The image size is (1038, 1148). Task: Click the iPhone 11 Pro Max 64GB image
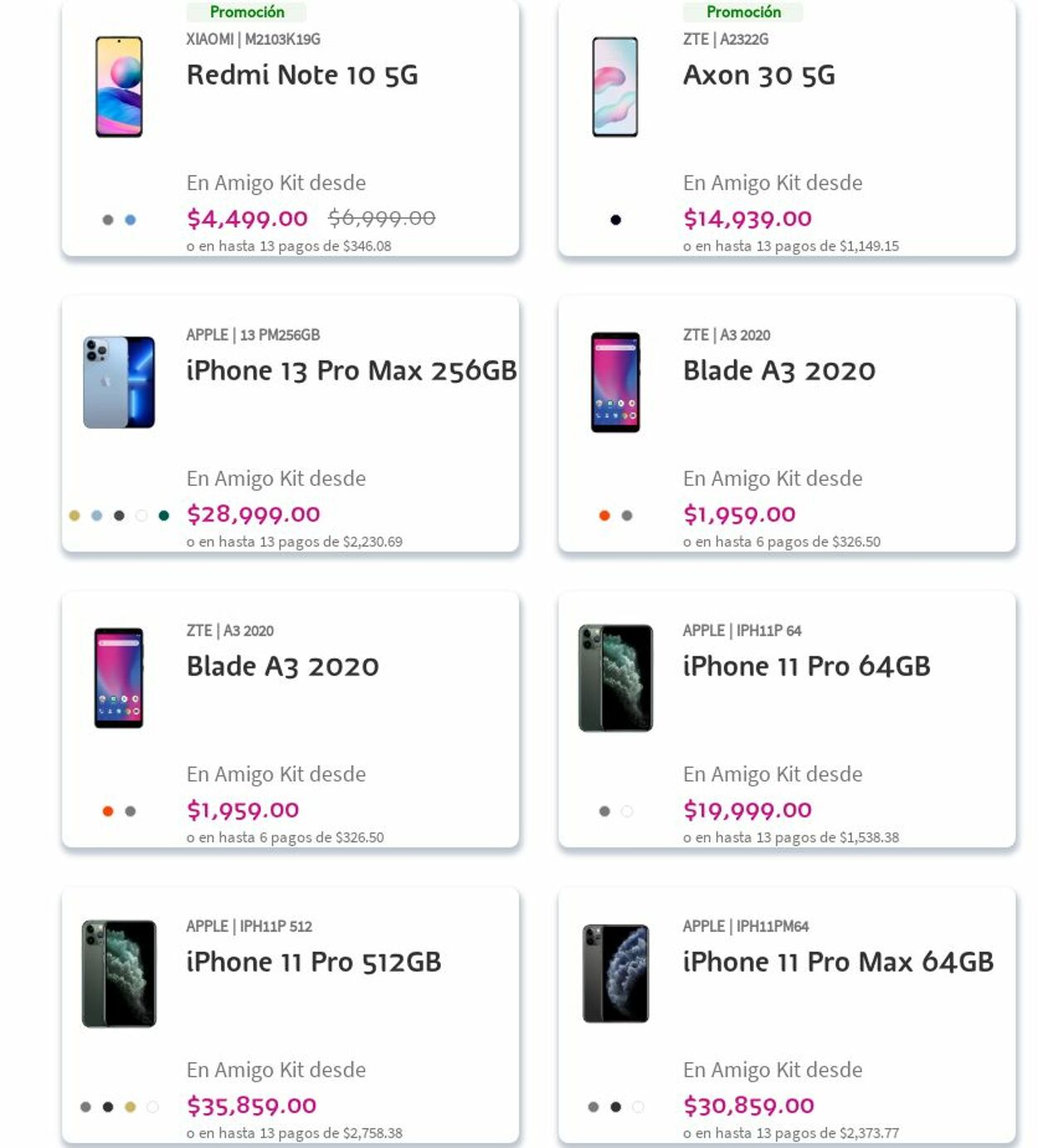615,974
